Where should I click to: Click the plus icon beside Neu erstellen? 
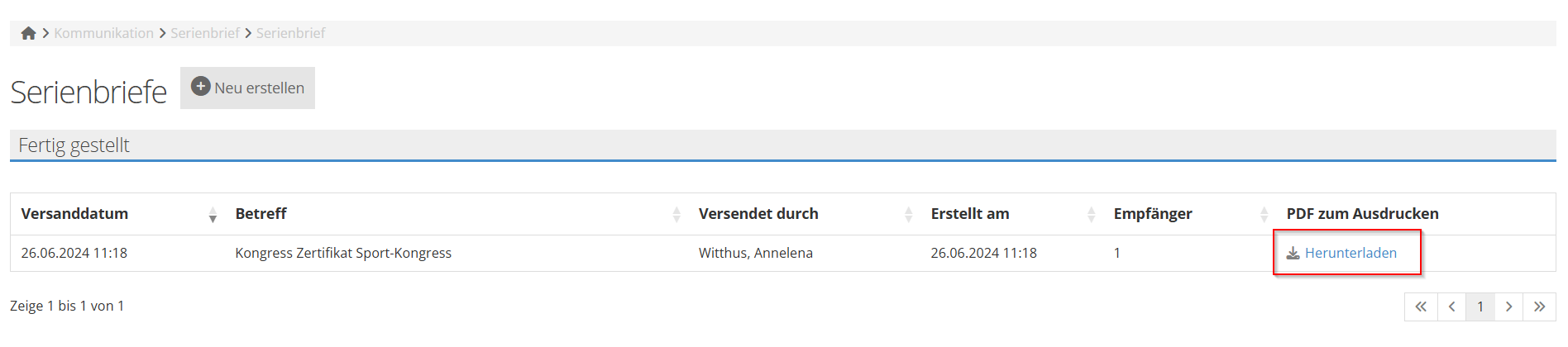200,86
